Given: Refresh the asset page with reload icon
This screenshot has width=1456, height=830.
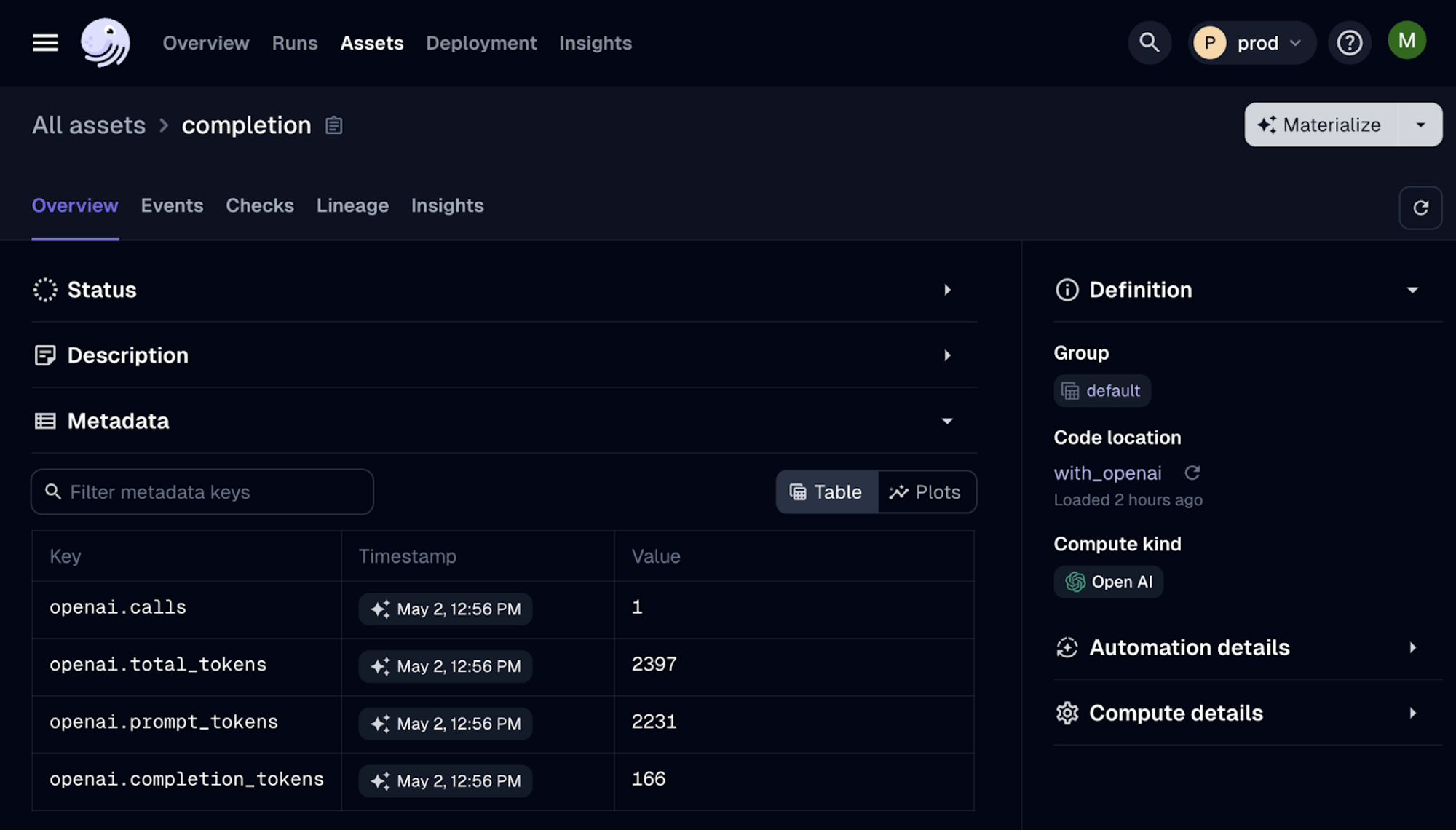Looking at the screenshot, I should tap(1420, 208).
